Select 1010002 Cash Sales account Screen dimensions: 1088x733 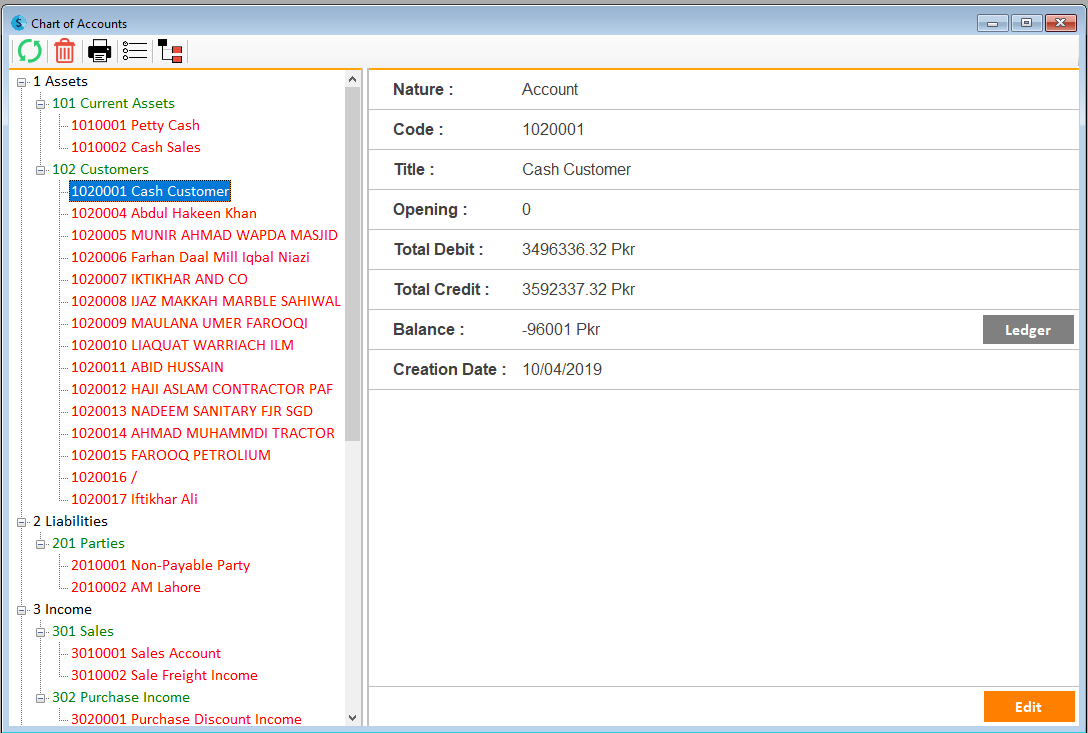[x=136, y=147]
